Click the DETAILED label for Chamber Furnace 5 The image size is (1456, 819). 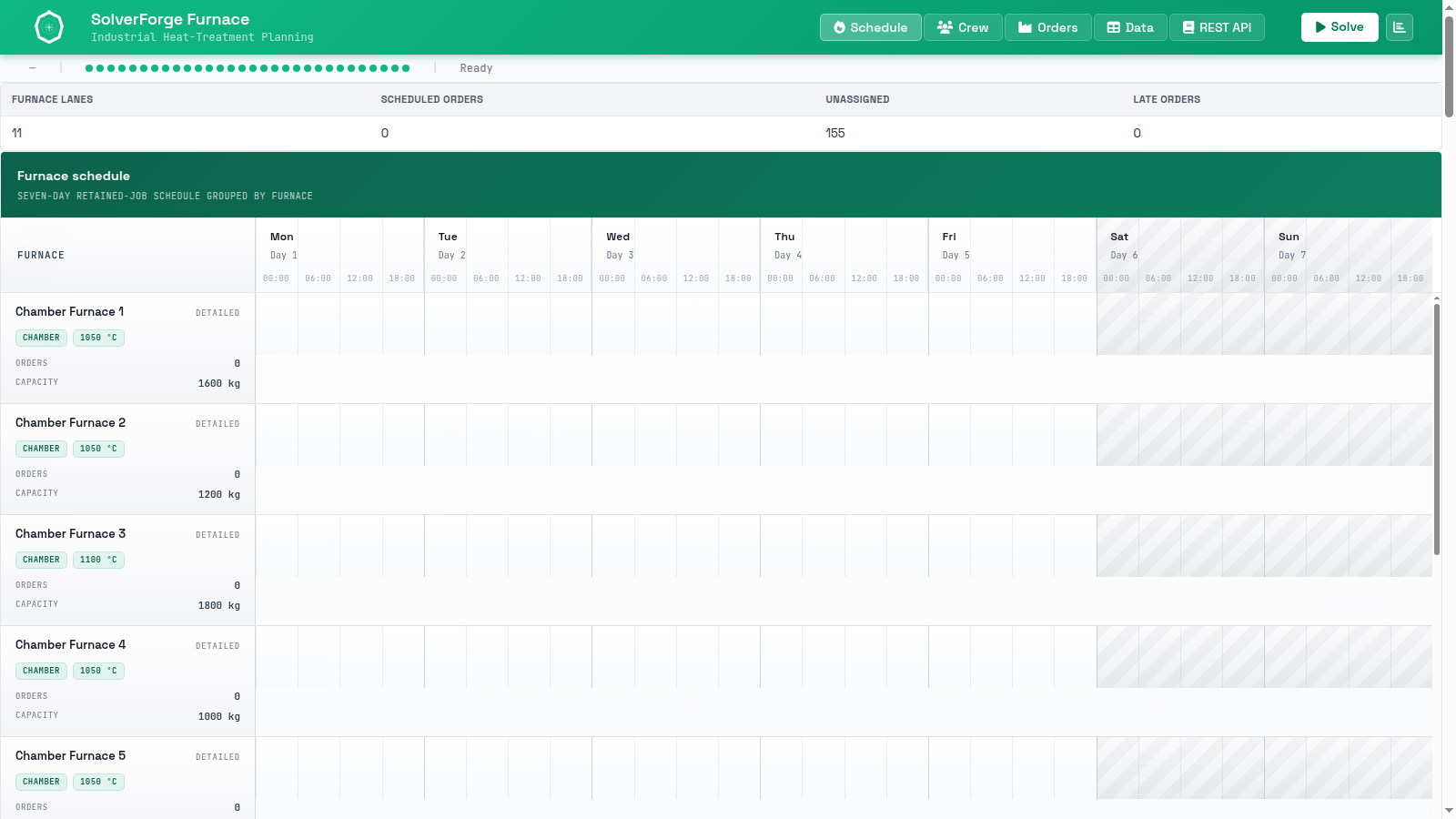[217, 757]
